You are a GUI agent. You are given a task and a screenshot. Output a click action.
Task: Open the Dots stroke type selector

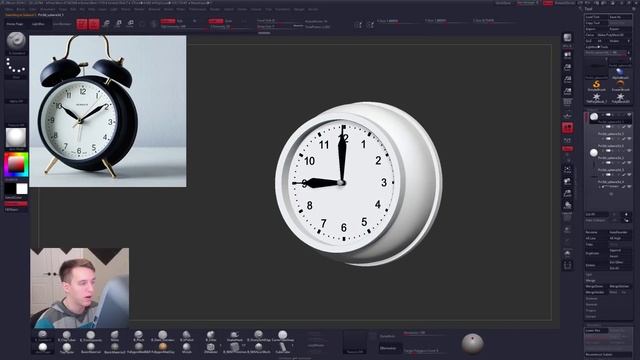coord(16,66)
